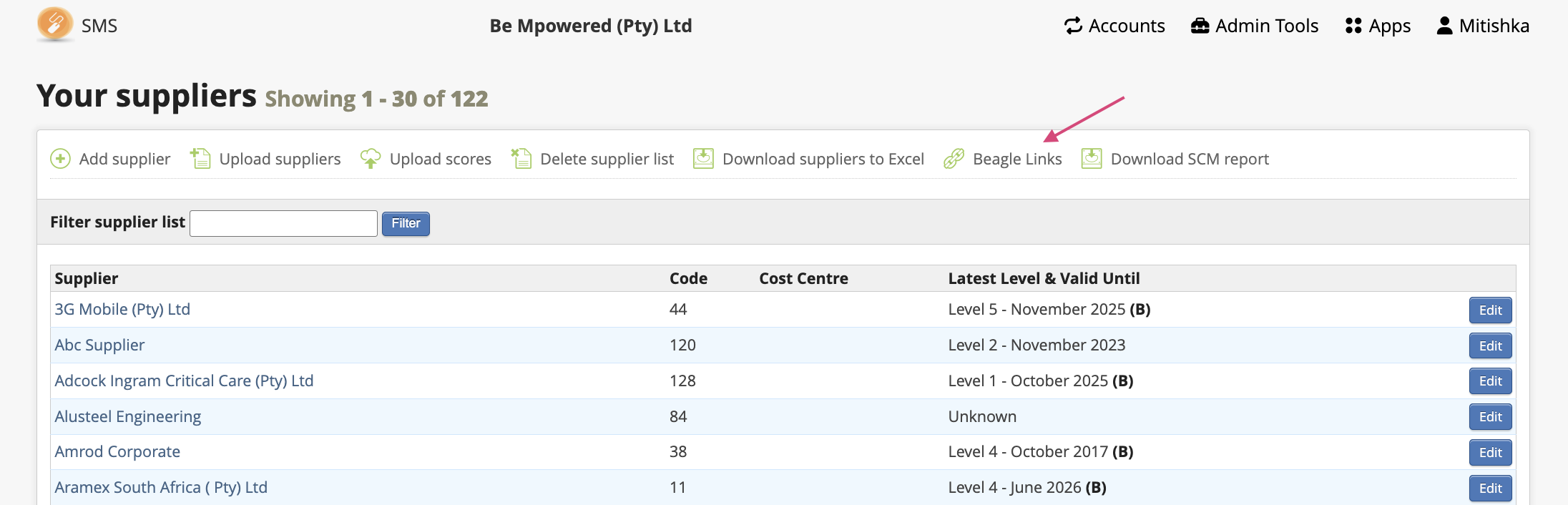Image resolution: width=1568 pixels, height=505 pixels.
Task: Click the Upload suppliers document icon
Action: [200, 158]
